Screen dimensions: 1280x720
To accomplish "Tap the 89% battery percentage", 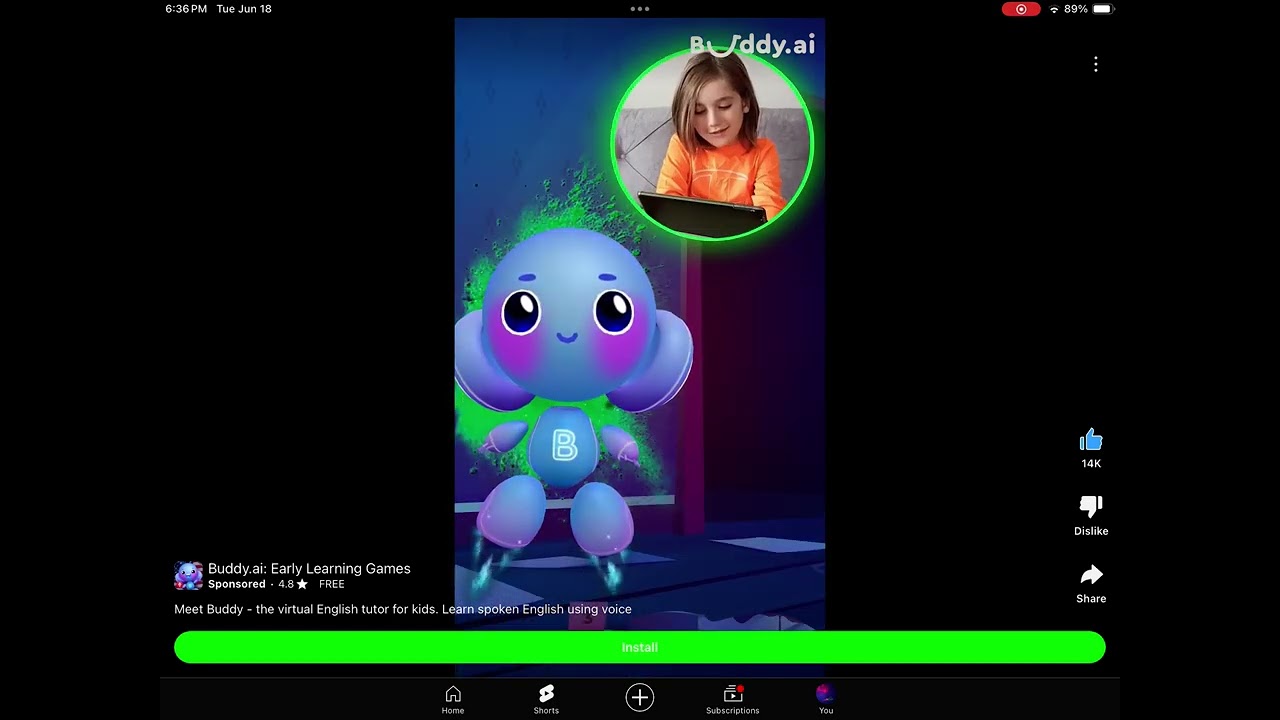I will click(x=1076, y=9).
